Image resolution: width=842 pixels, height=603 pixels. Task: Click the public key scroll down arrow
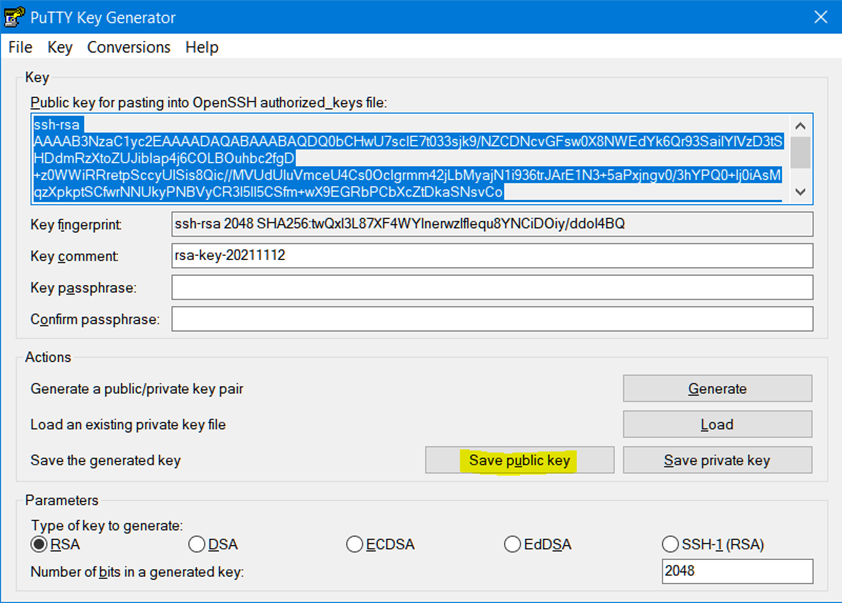click(x=800, y=192)
